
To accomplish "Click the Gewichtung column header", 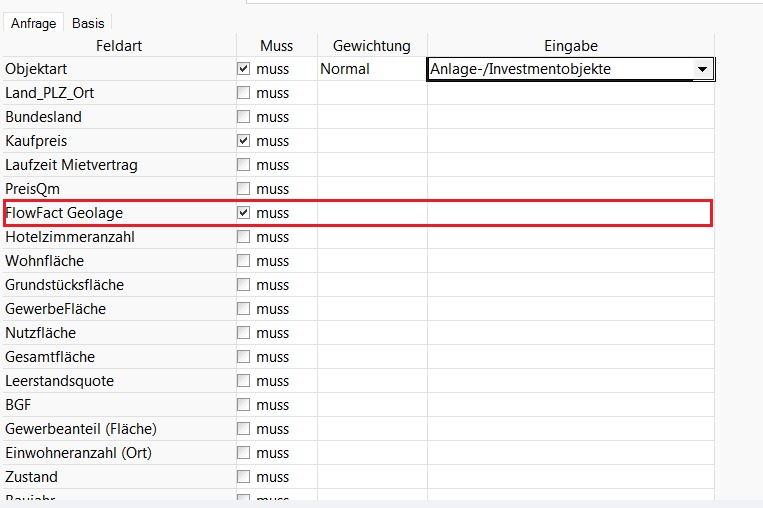I will click(372, 46).
